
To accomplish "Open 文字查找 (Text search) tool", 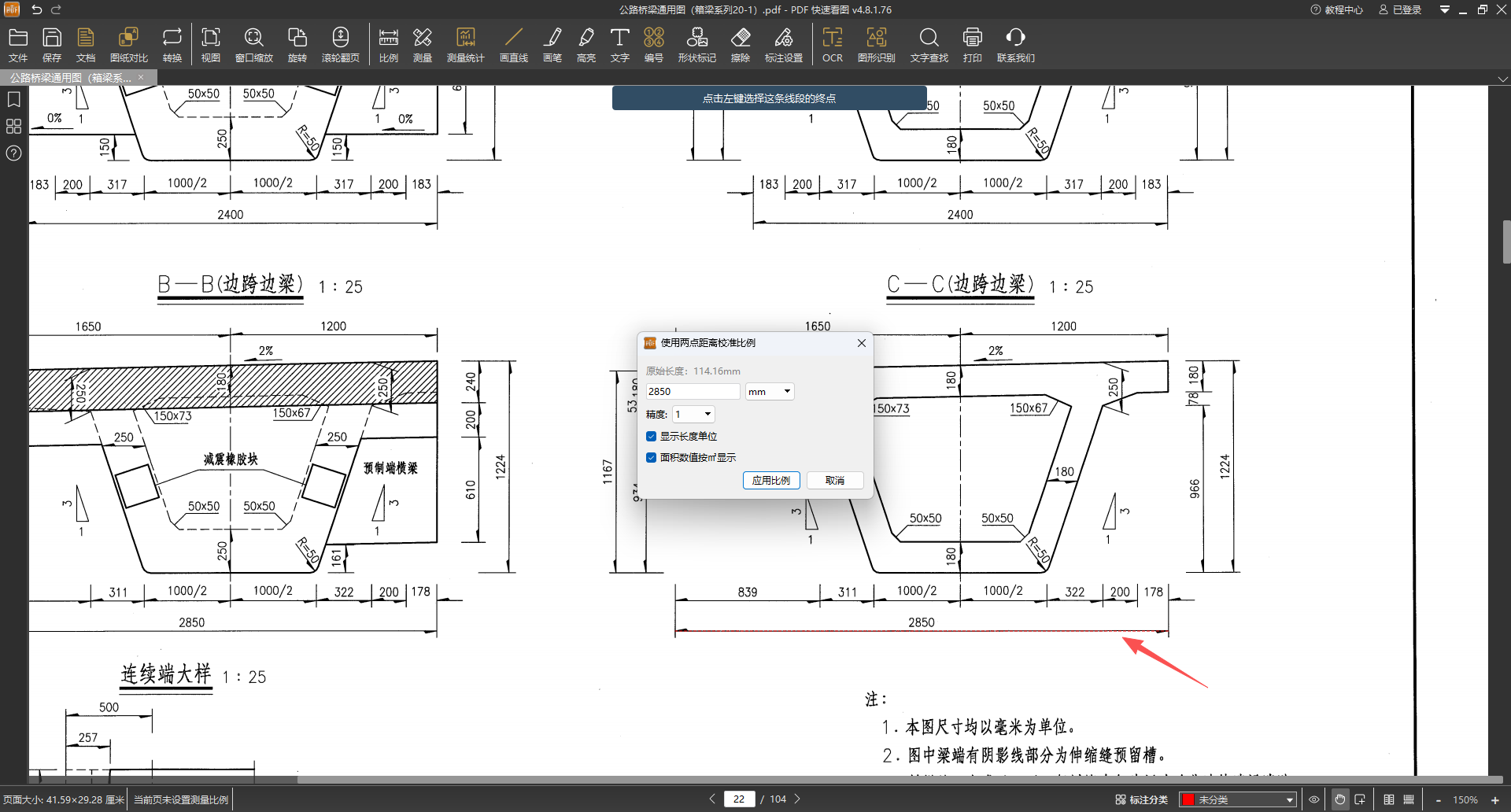I will 929,44.
